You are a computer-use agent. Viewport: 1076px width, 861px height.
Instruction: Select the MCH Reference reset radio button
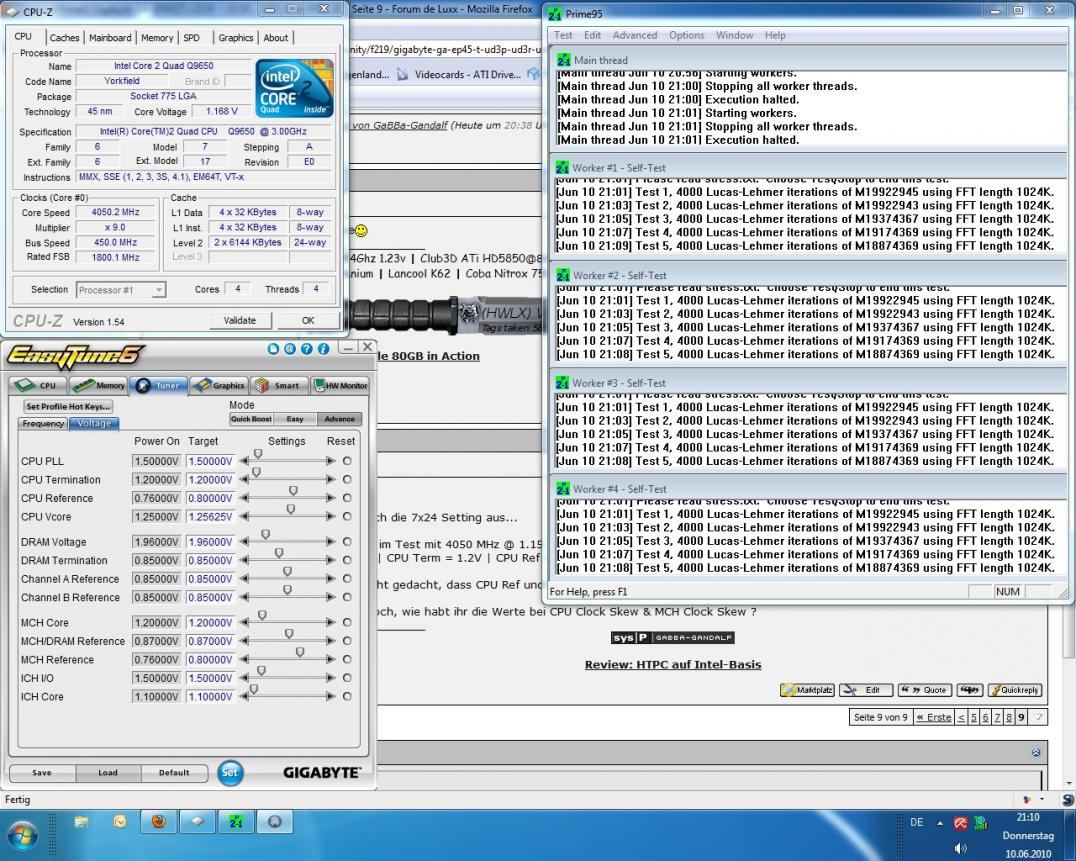point(347,659)
